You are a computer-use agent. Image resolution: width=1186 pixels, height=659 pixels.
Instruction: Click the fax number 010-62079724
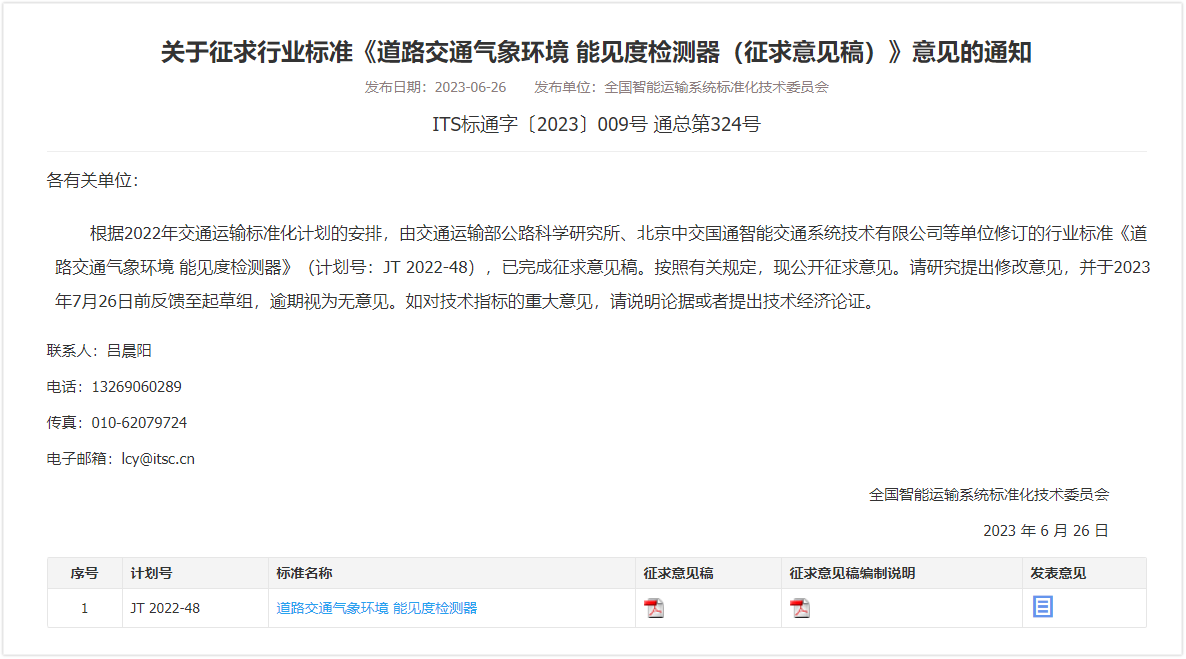tap(139, 423)
